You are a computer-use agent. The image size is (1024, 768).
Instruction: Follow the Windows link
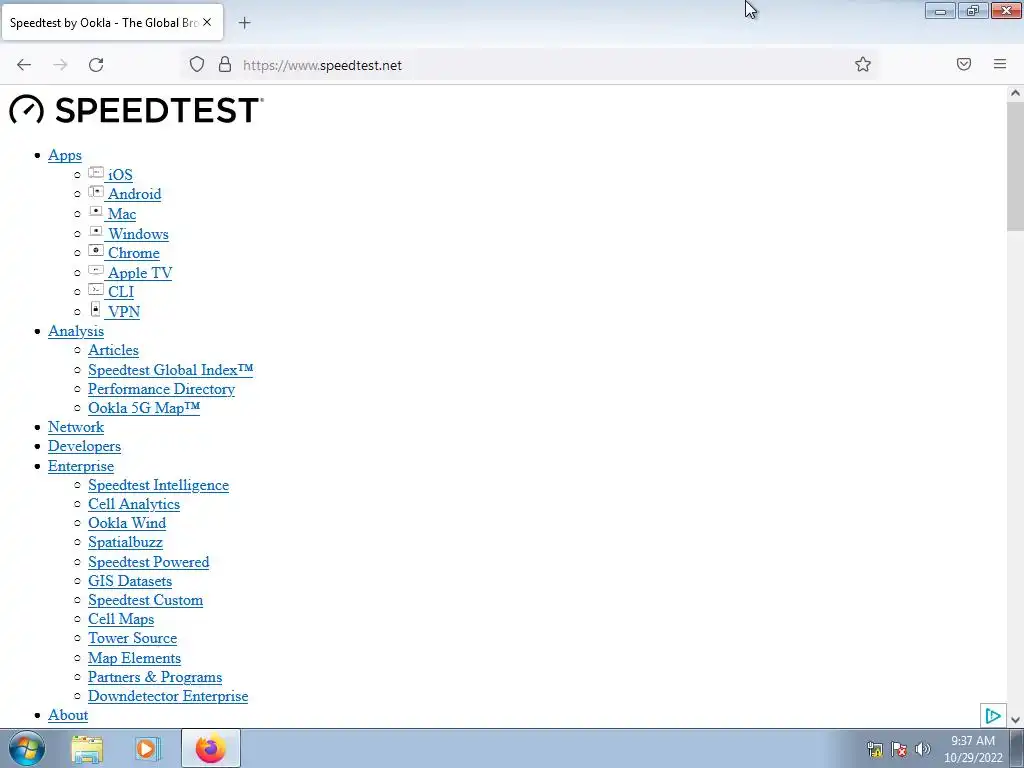tap(138, 234)
